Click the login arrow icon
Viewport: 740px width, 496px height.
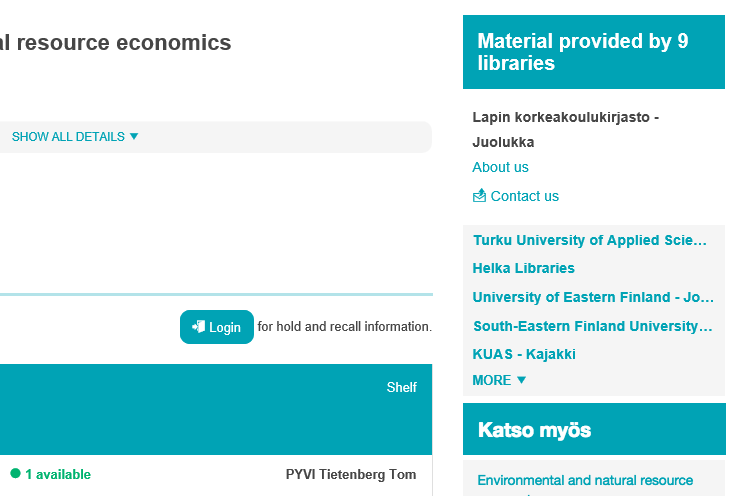tap(198, 327)
